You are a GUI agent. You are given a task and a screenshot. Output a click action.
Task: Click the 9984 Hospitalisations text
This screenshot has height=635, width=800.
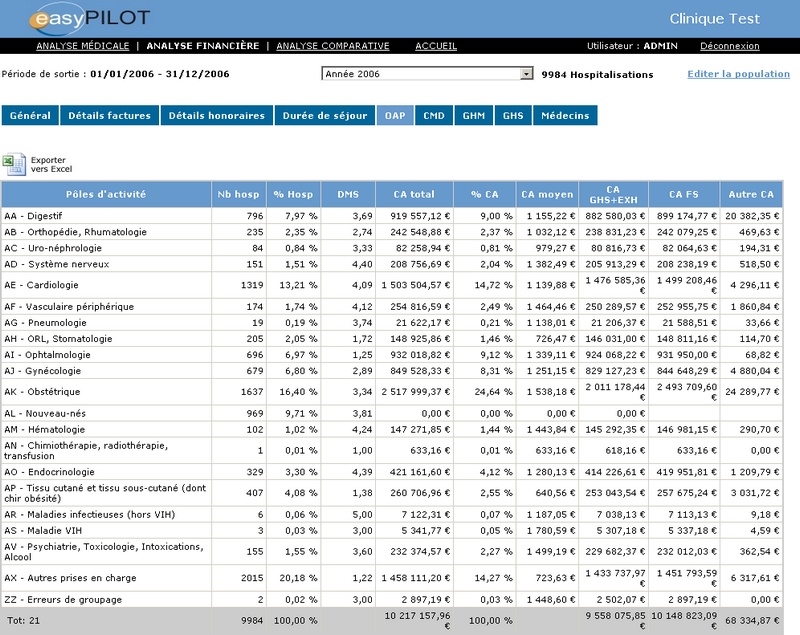click(x=597, y=74)
